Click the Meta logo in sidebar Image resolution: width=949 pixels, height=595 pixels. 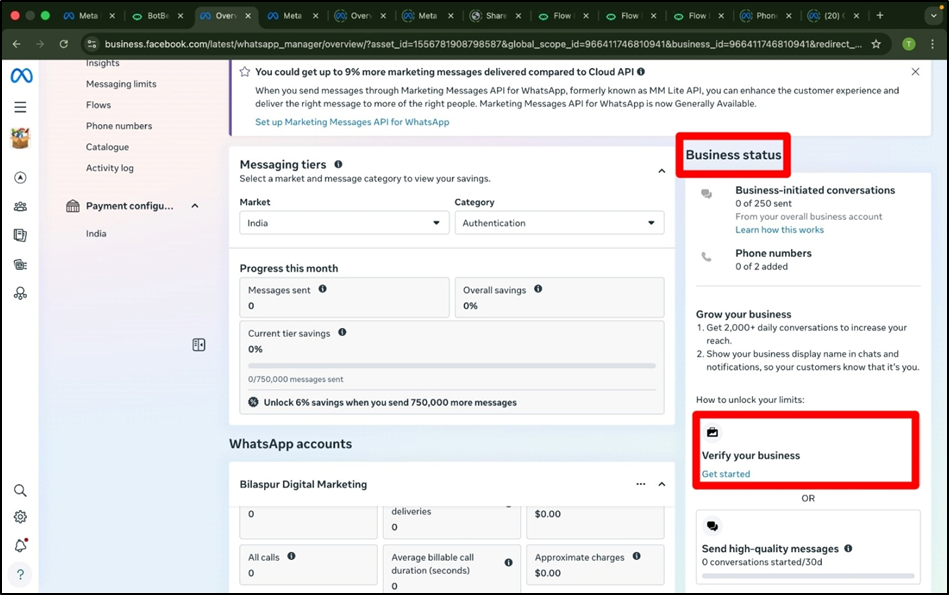(x=20, y=77)
